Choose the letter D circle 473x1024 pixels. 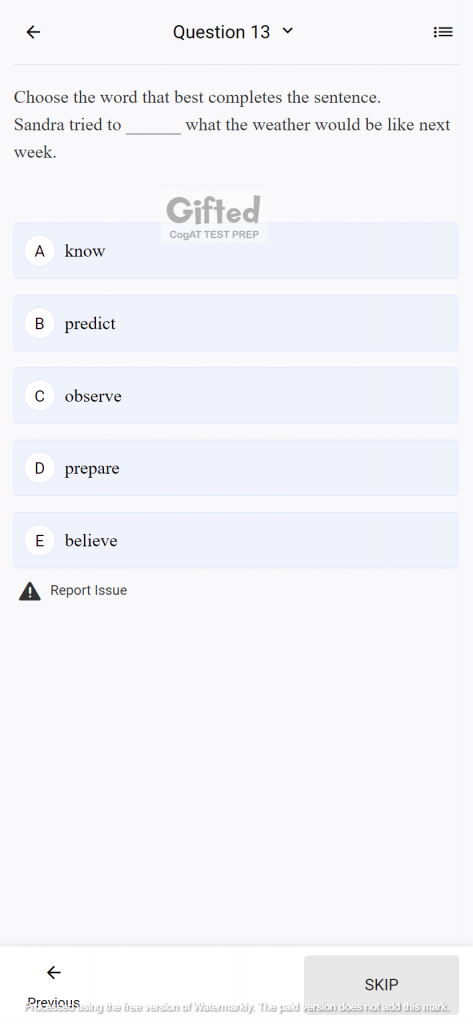click(40, 468)
